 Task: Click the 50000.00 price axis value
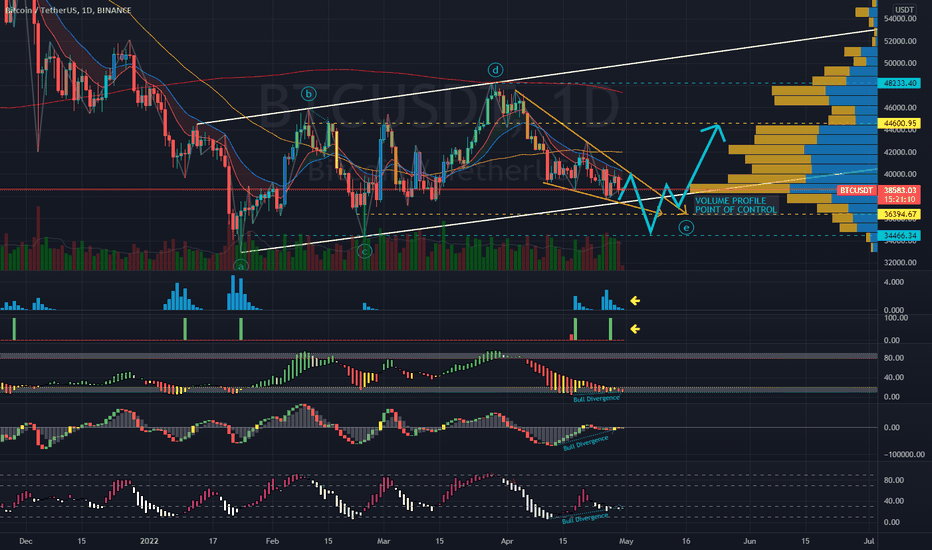[900, 63]
